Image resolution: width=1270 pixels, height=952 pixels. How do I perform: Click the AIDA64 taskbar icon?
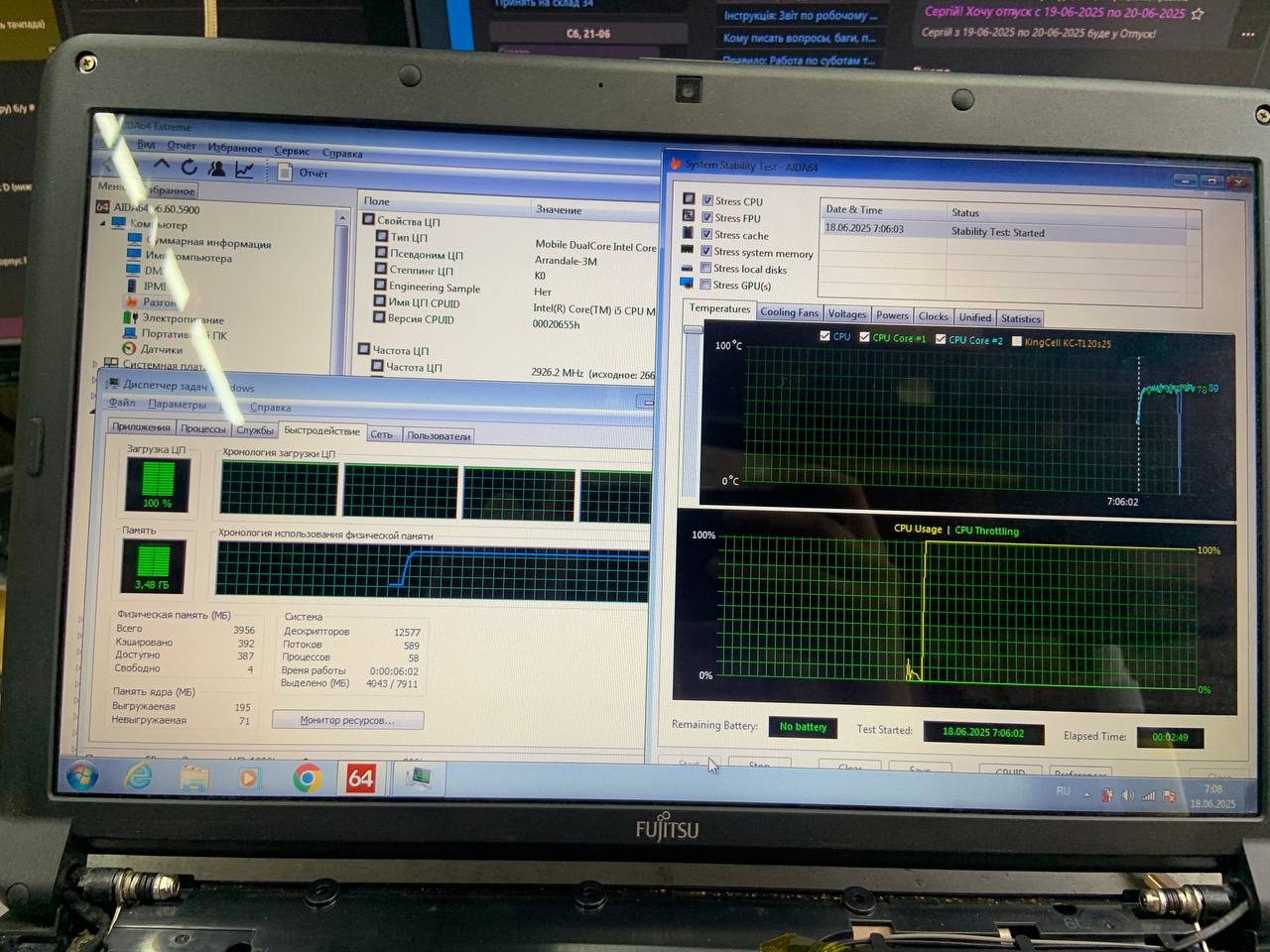(360, 778)
